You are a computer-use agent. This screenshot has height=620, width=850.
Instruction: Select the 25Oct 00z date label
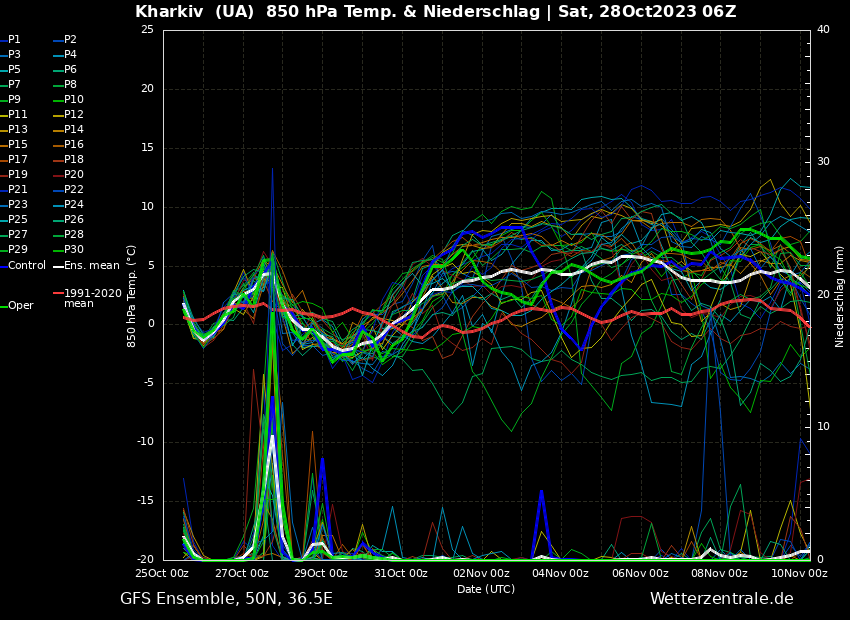[x=162, y=574]
